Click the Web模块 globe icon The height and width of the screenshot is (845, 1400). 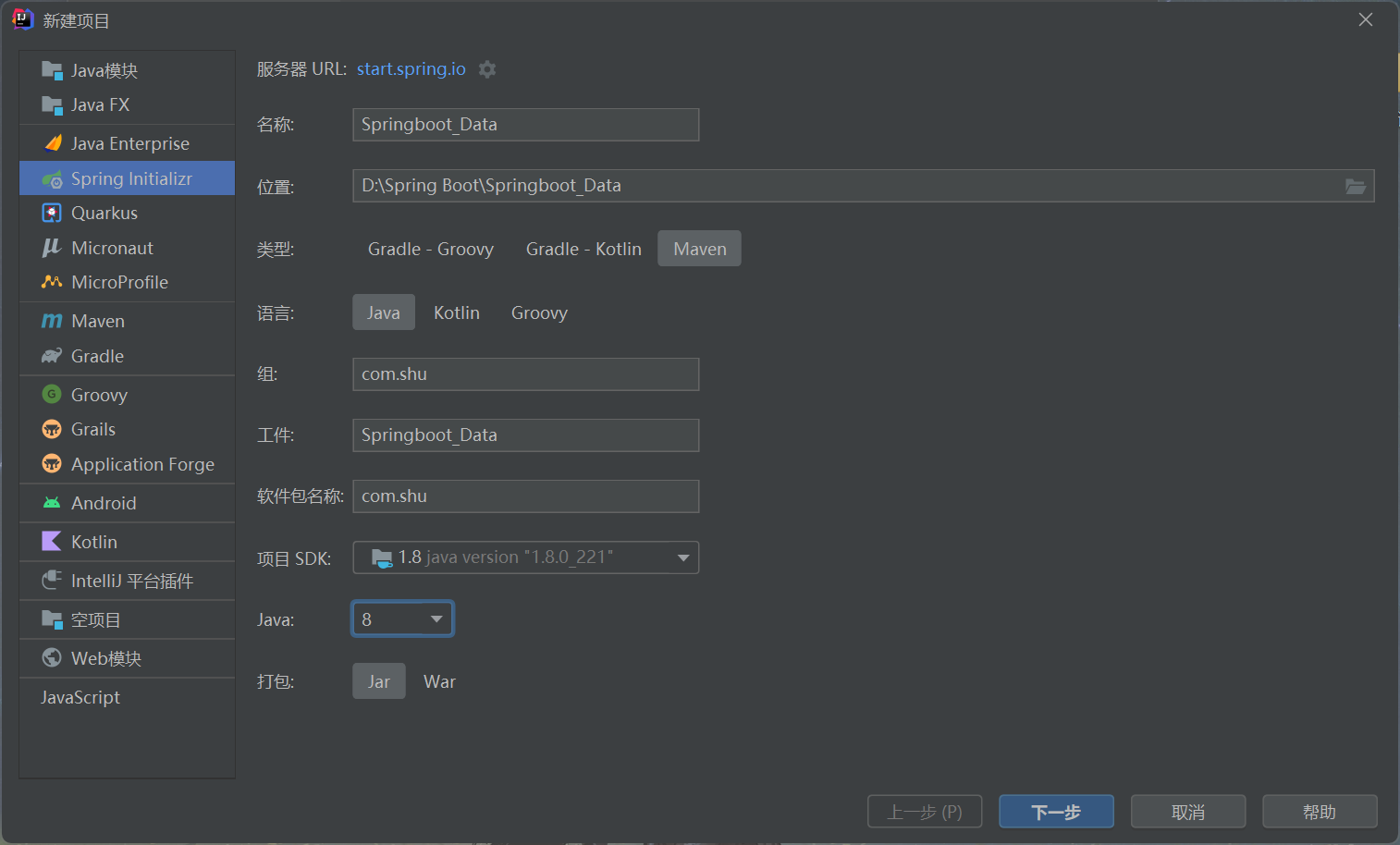point(52,658)
